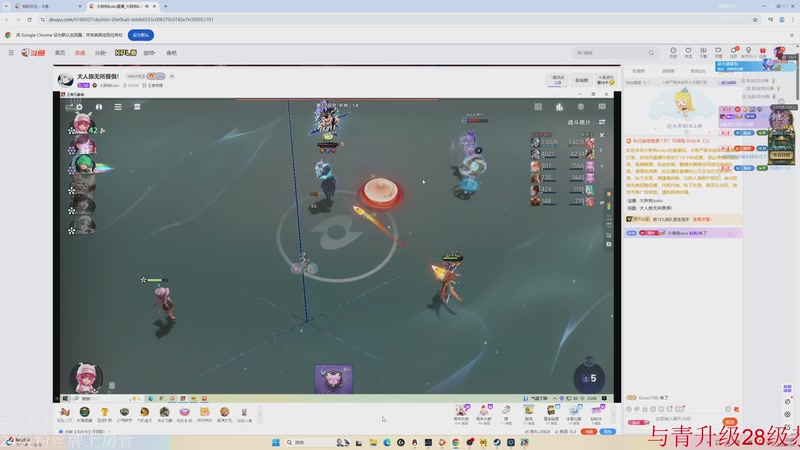The image size is (800, 450).
Task: Expand the 分类 category dropdown
Action: tap(101, 53)
